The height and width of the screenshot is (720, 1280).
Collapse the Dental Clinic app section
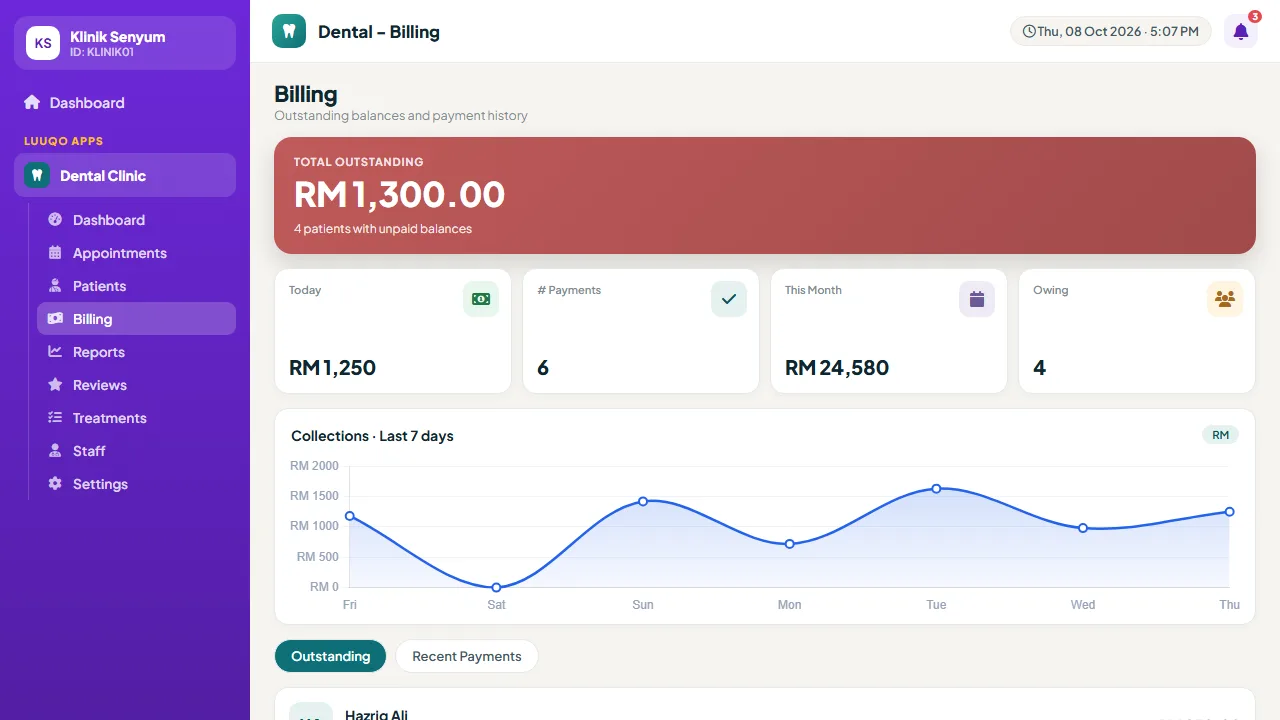(125, 175)
